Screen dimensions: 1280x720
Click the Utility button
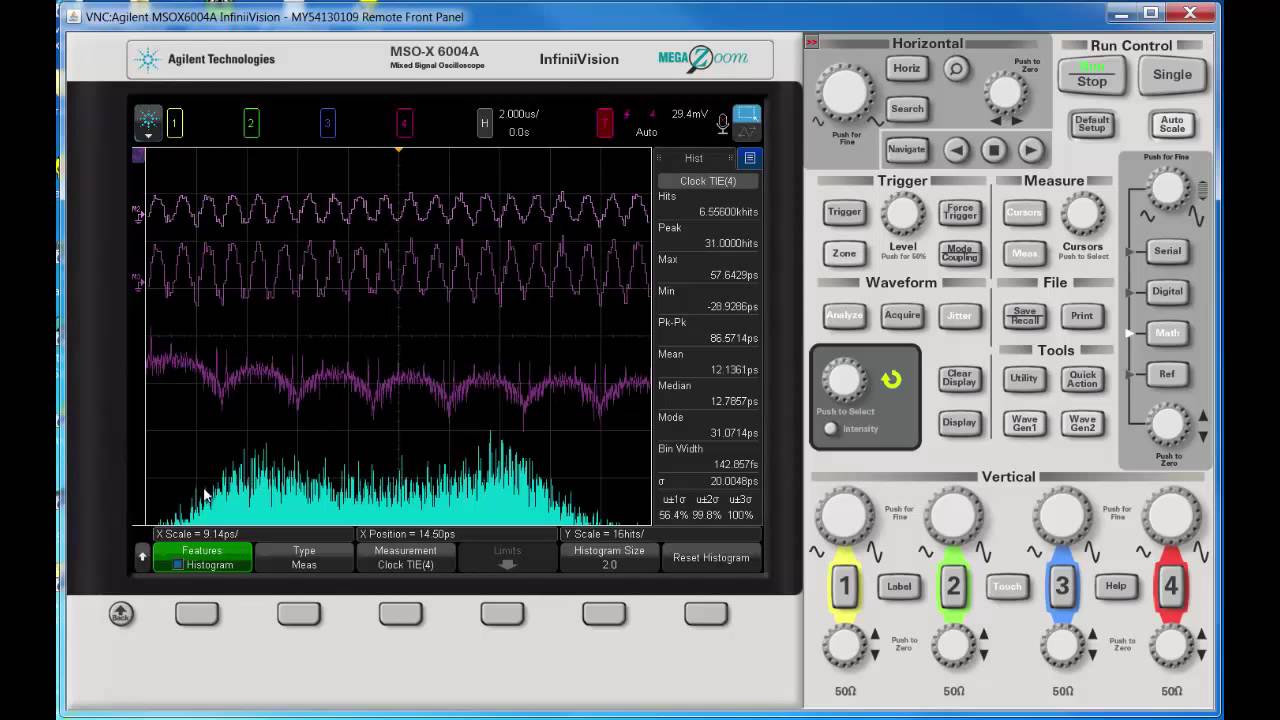[1024, 378]
